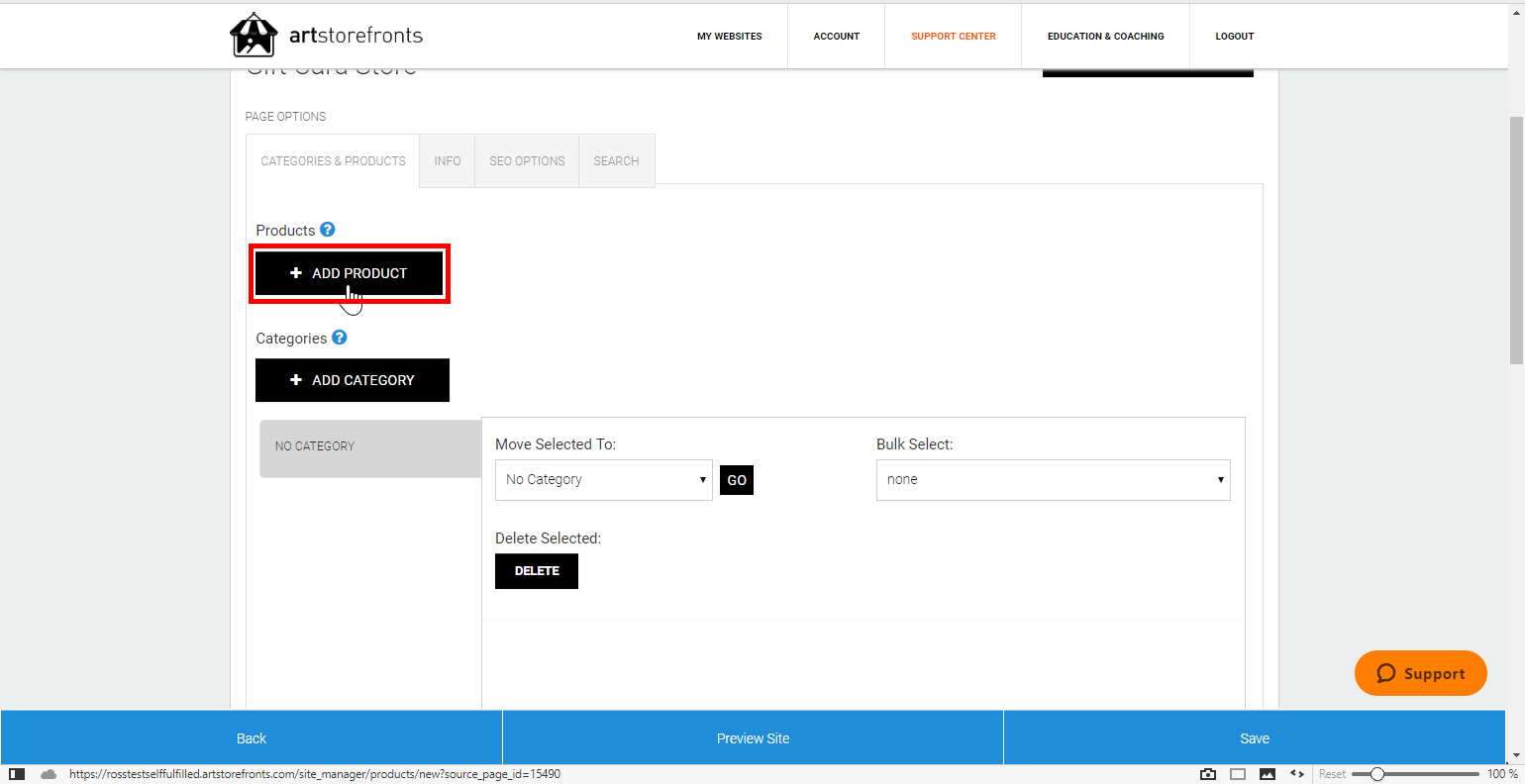Click the Art Storefronts logo icon
The height and width of the screenshot is (784, 1525).
pyautogui.click(x=254, y=36)
